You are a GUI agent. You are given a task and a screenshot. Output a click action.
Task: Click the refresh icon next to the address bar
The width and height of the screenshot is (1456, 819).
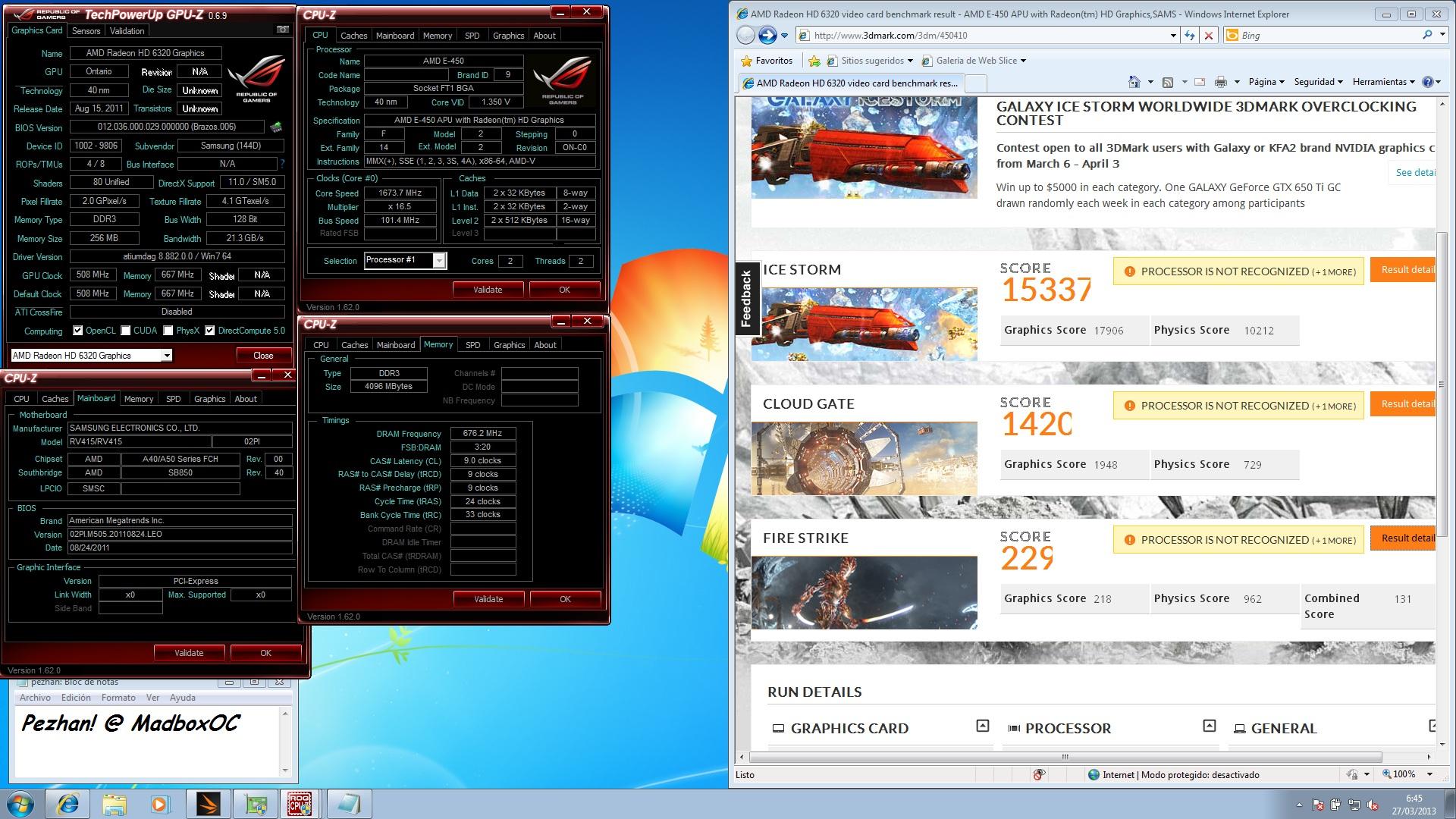click(x=1190, y=36)
